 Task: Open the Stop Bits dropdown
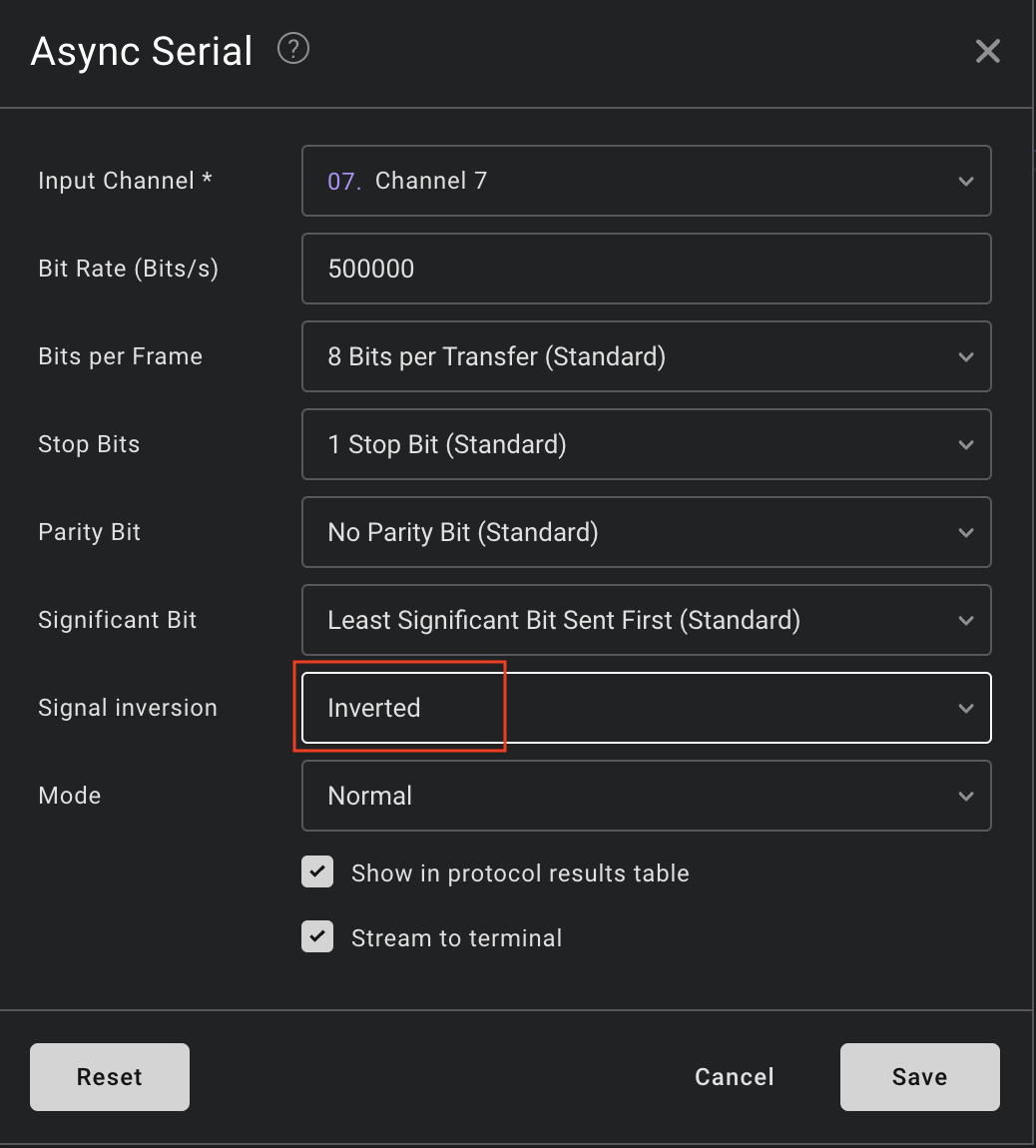[645, 444]
